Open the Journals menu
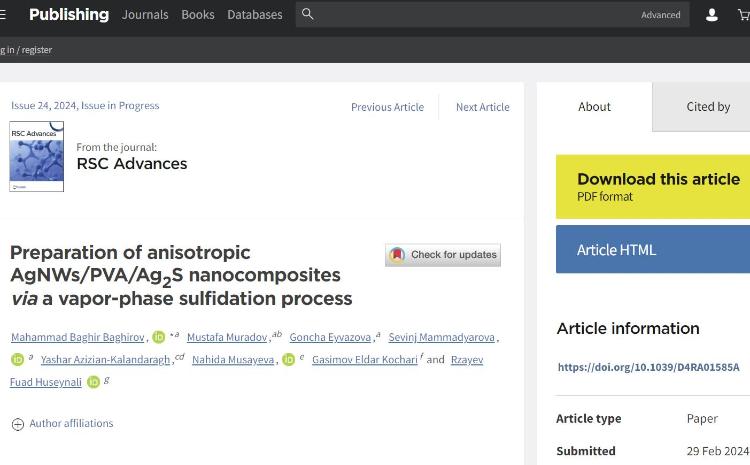Image resolution: width=750 pixels, height=465 pixels. click(x=145, y=15)
